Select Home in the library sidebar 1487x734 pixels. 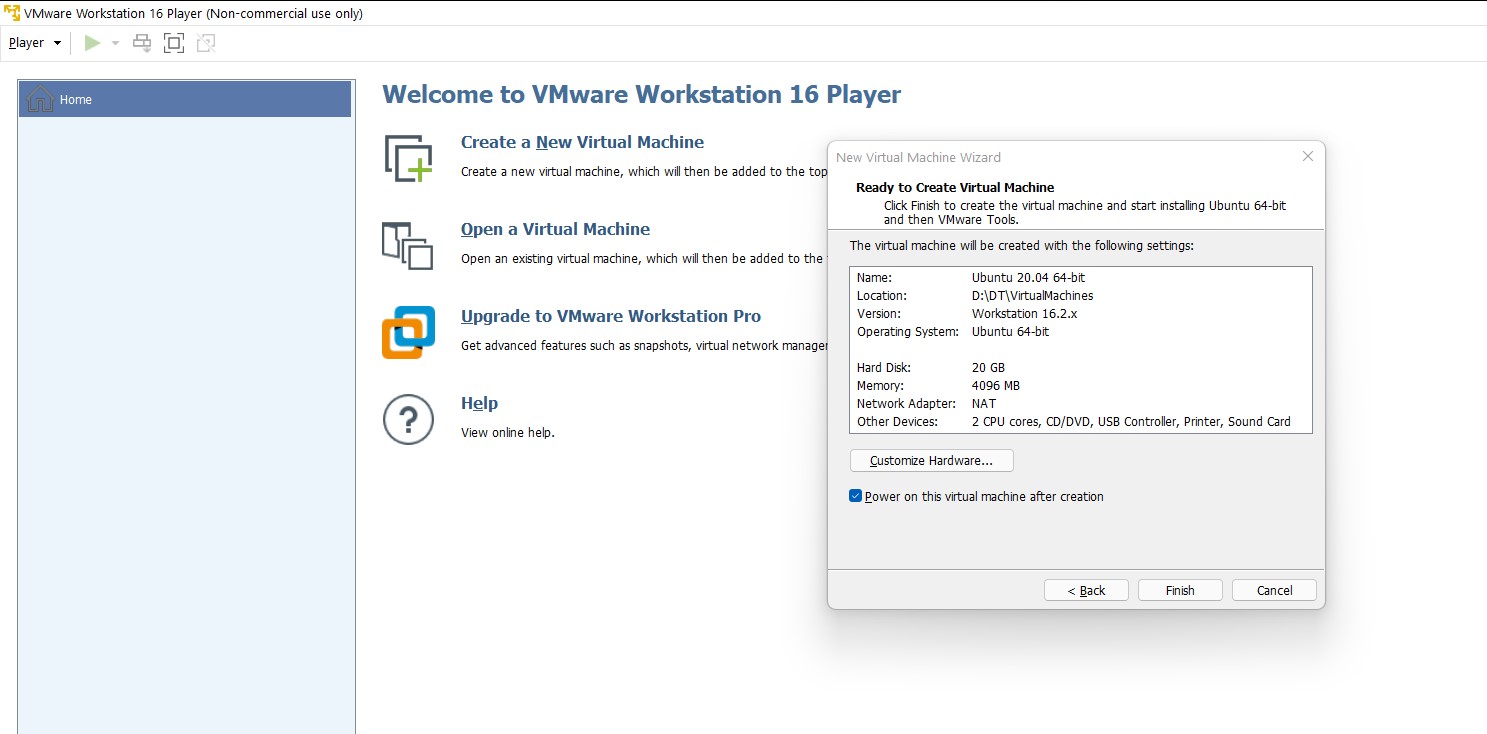point(185,99)
